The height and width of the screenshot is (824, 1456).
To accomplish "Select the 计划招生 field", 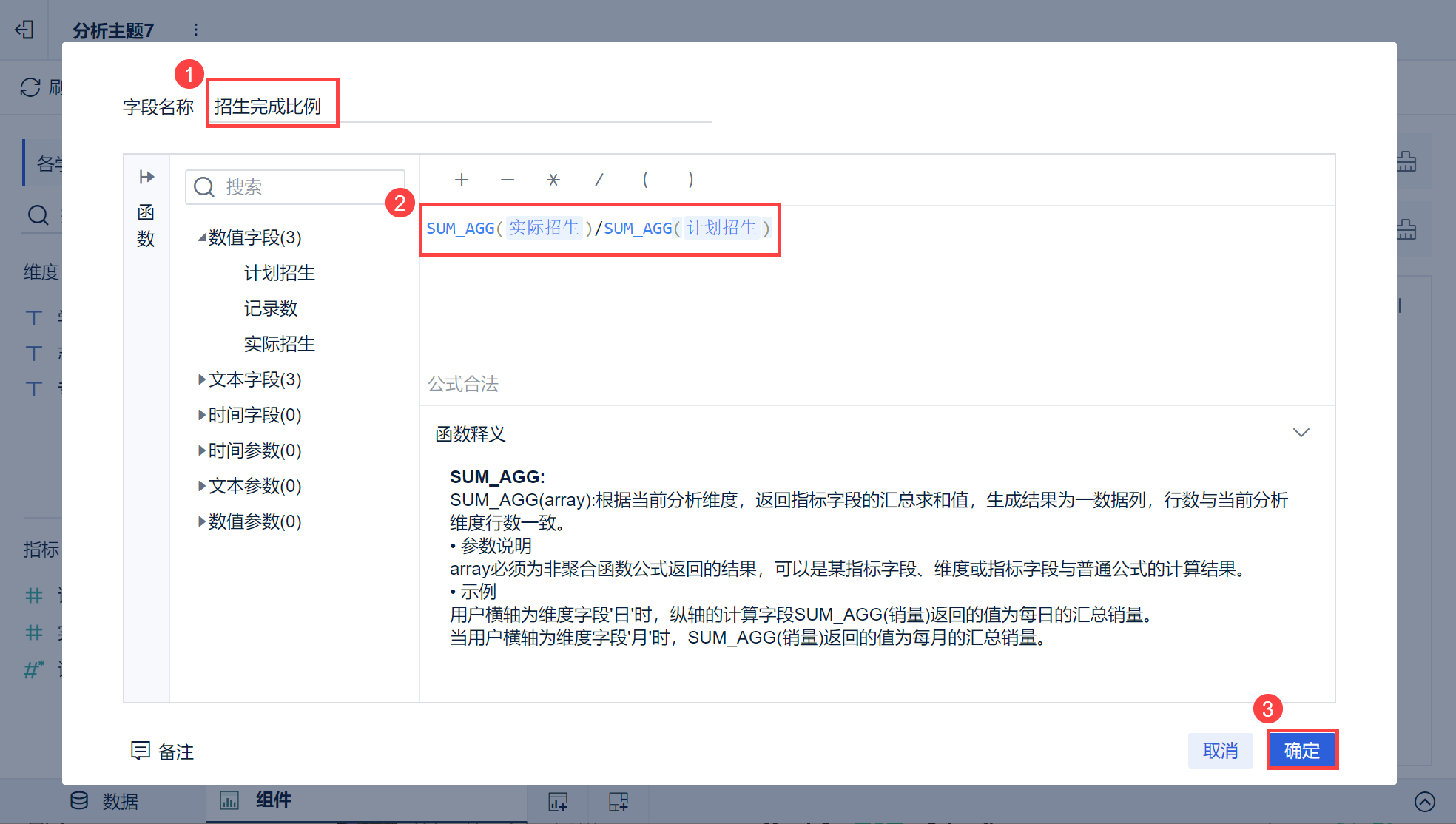I will pos(280,273).
